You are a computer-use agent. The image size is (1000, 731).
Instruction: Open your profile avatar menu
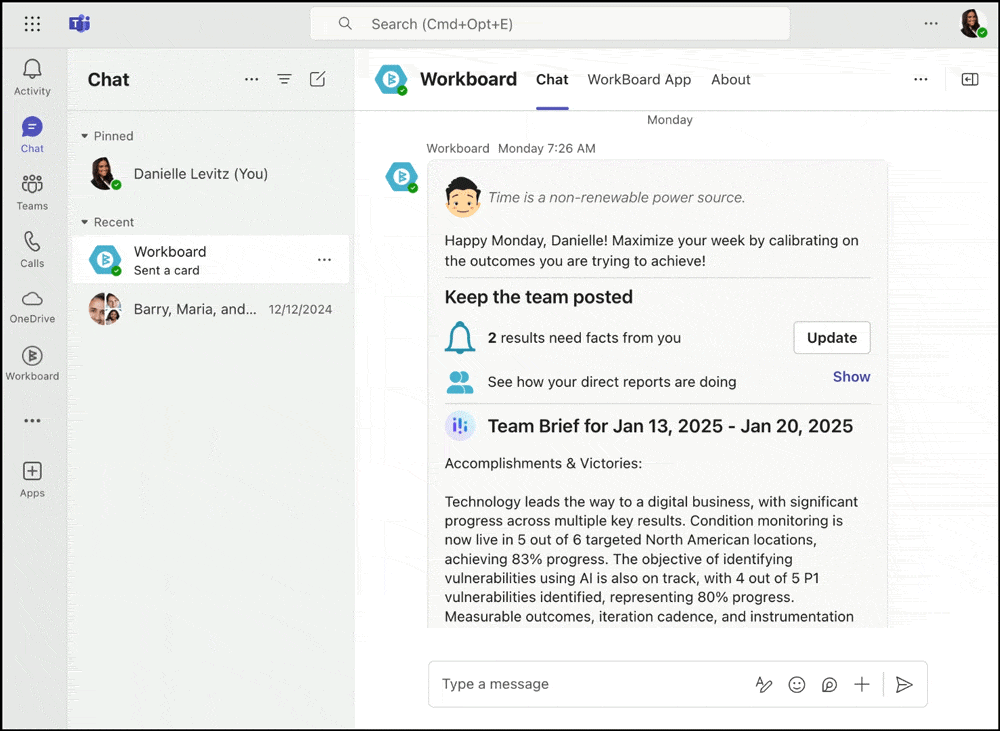pyautogui.click(x=973, y=24)
